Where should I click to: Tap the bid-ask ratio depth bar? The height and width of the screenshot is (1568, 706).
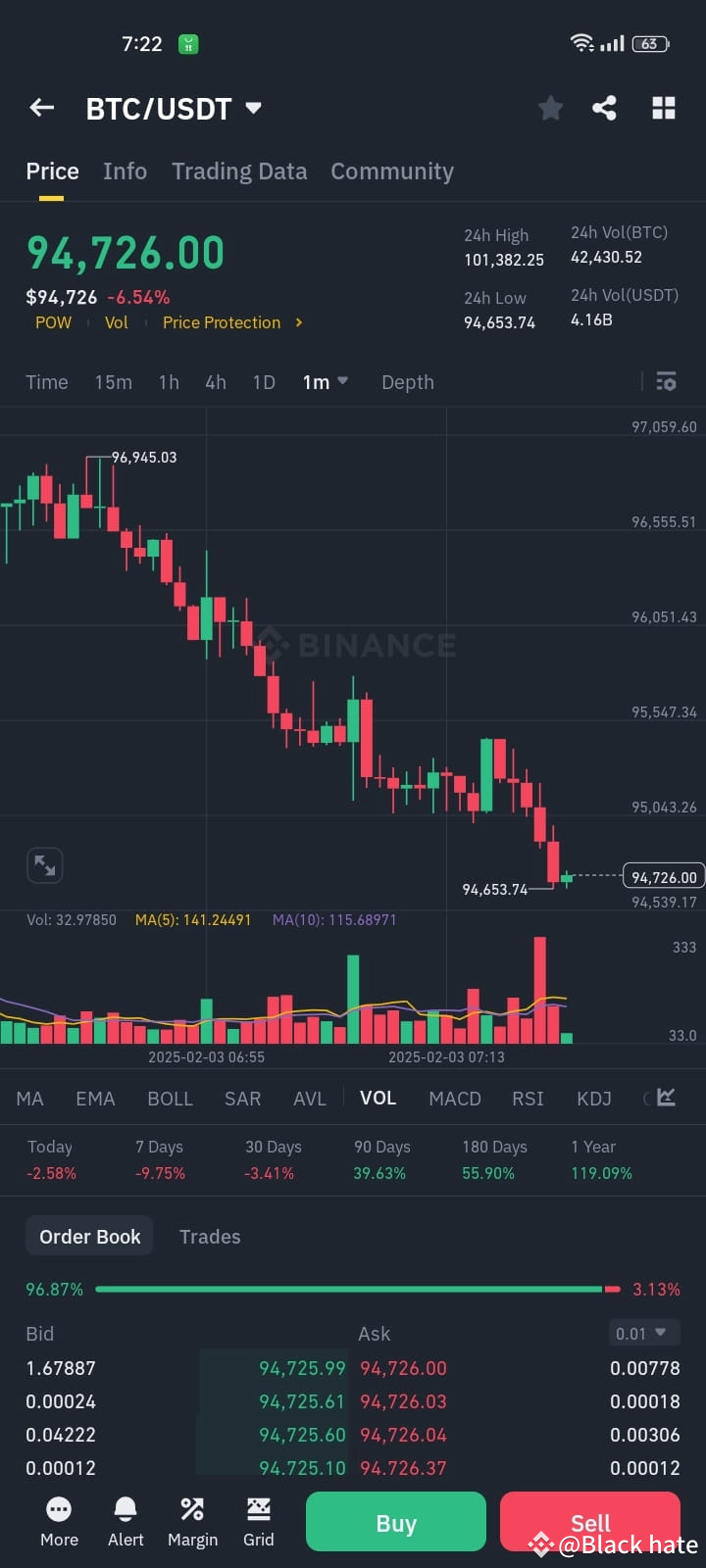[353, 1289]
